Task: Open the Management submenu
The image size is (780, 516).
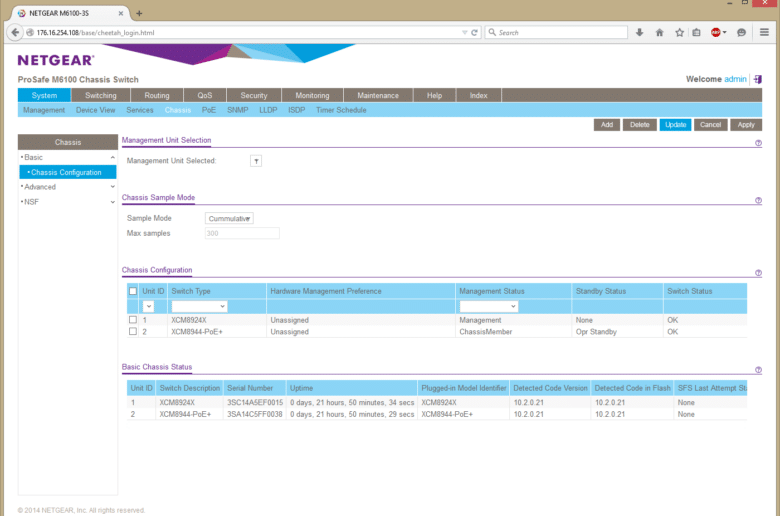Action: [44, 110]
